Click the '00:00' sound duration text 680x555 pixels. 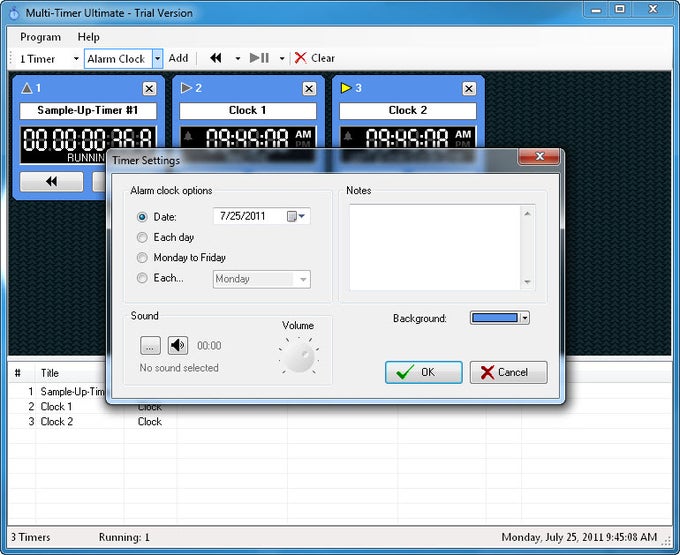(x=209, y=346)
